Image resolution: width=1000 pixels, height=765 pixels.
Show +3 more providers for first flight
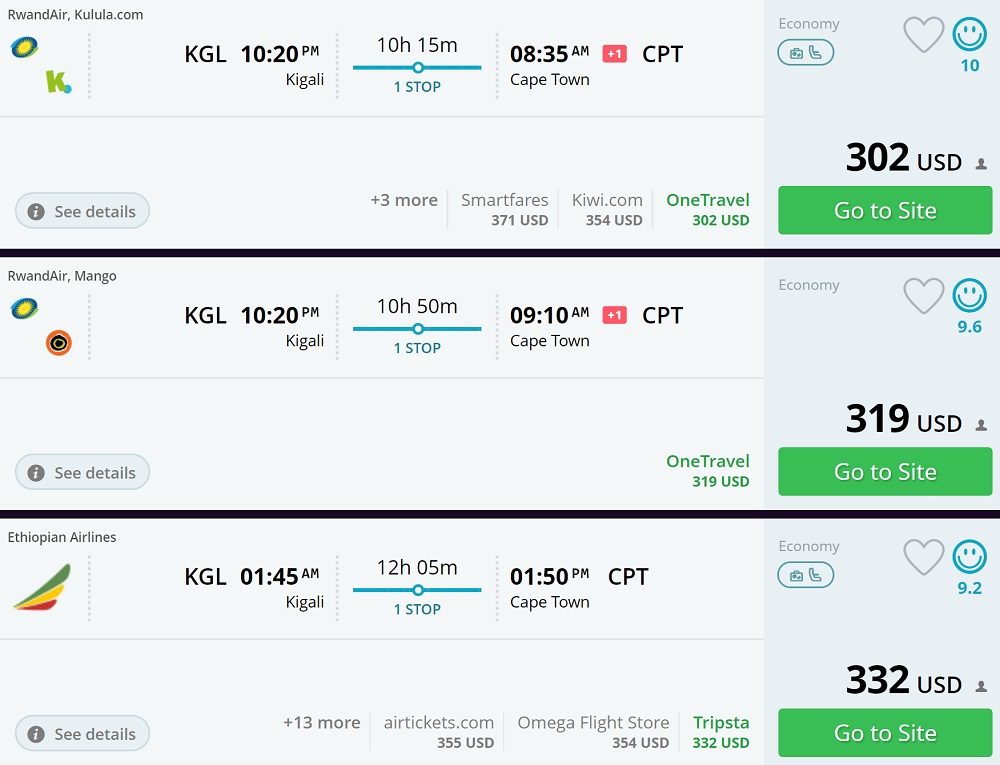click(x=404, y=200)
